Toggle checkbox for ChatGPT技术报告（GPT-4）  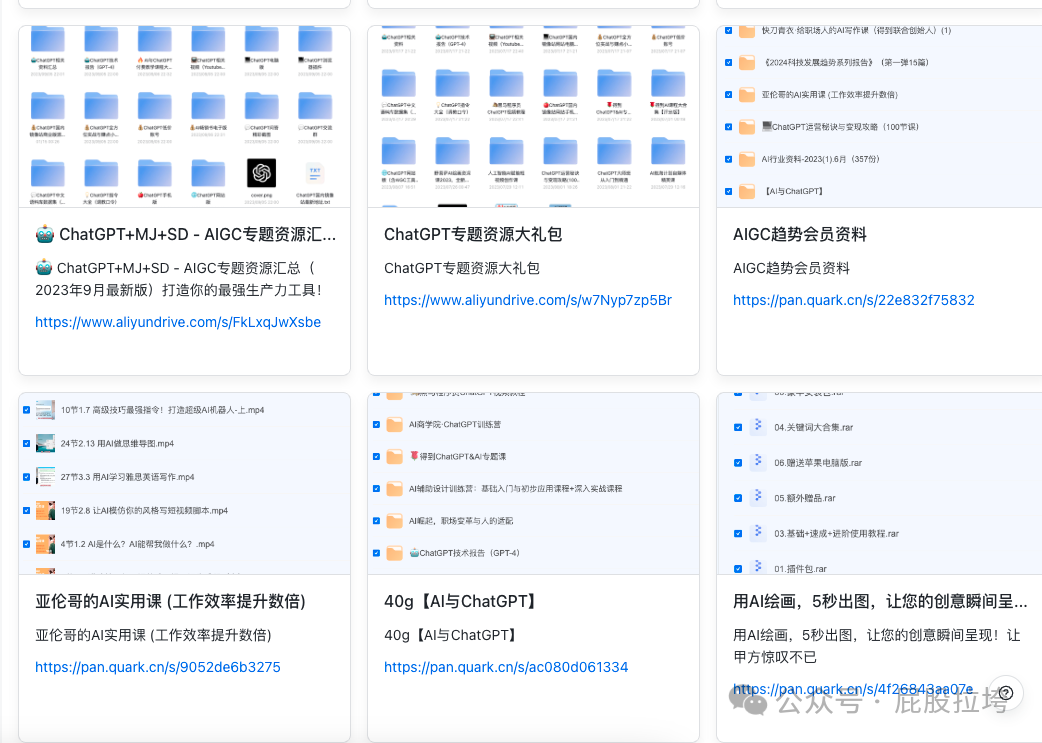tap(376, 553)
